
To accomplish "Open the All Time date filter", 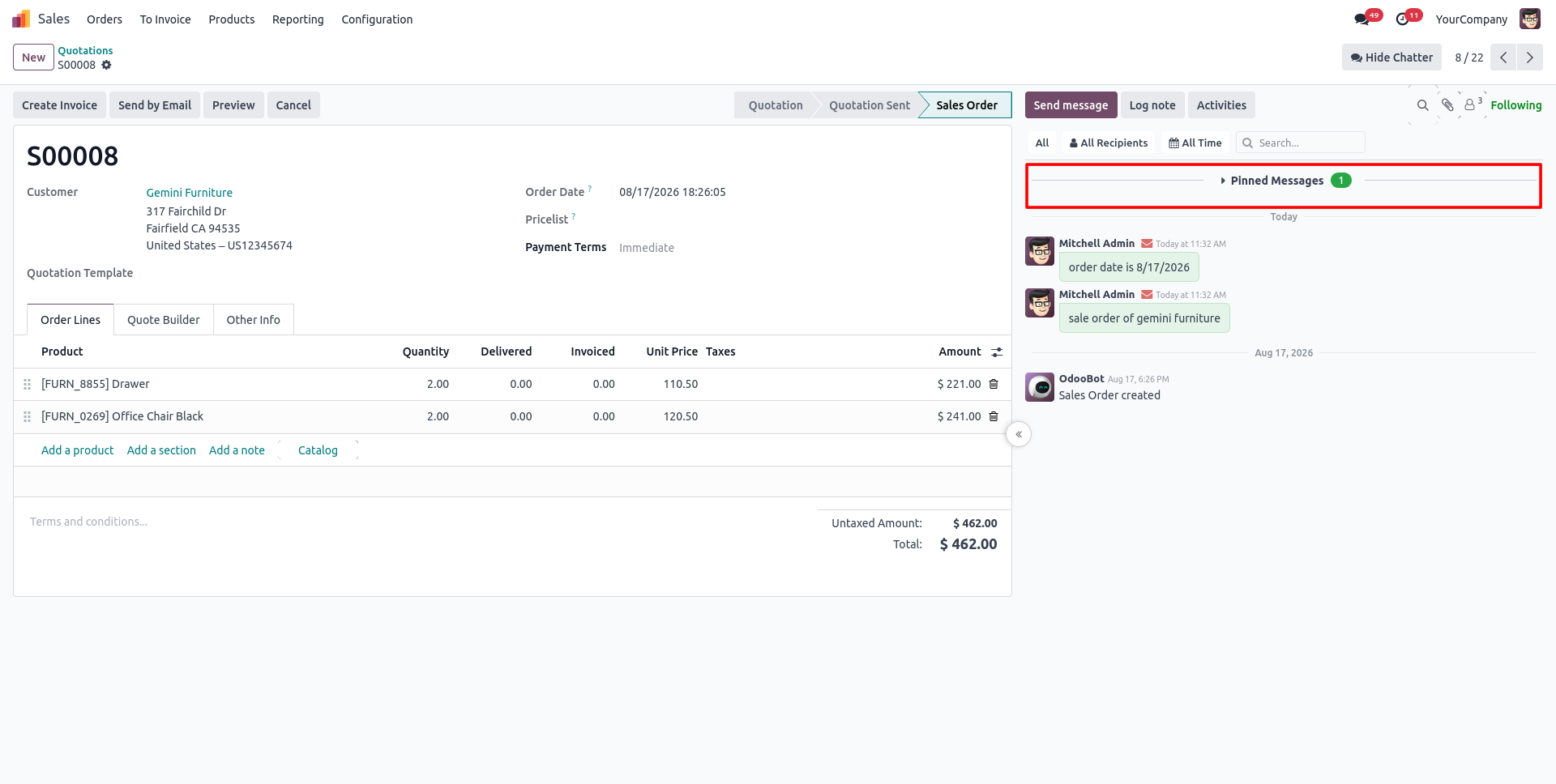I will coord(1195,143).
